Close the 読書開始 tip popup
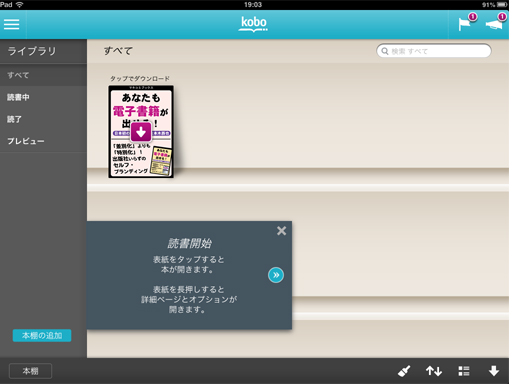Image resolution: width=512 pixels, height=384 pixels. click(281, 231)
